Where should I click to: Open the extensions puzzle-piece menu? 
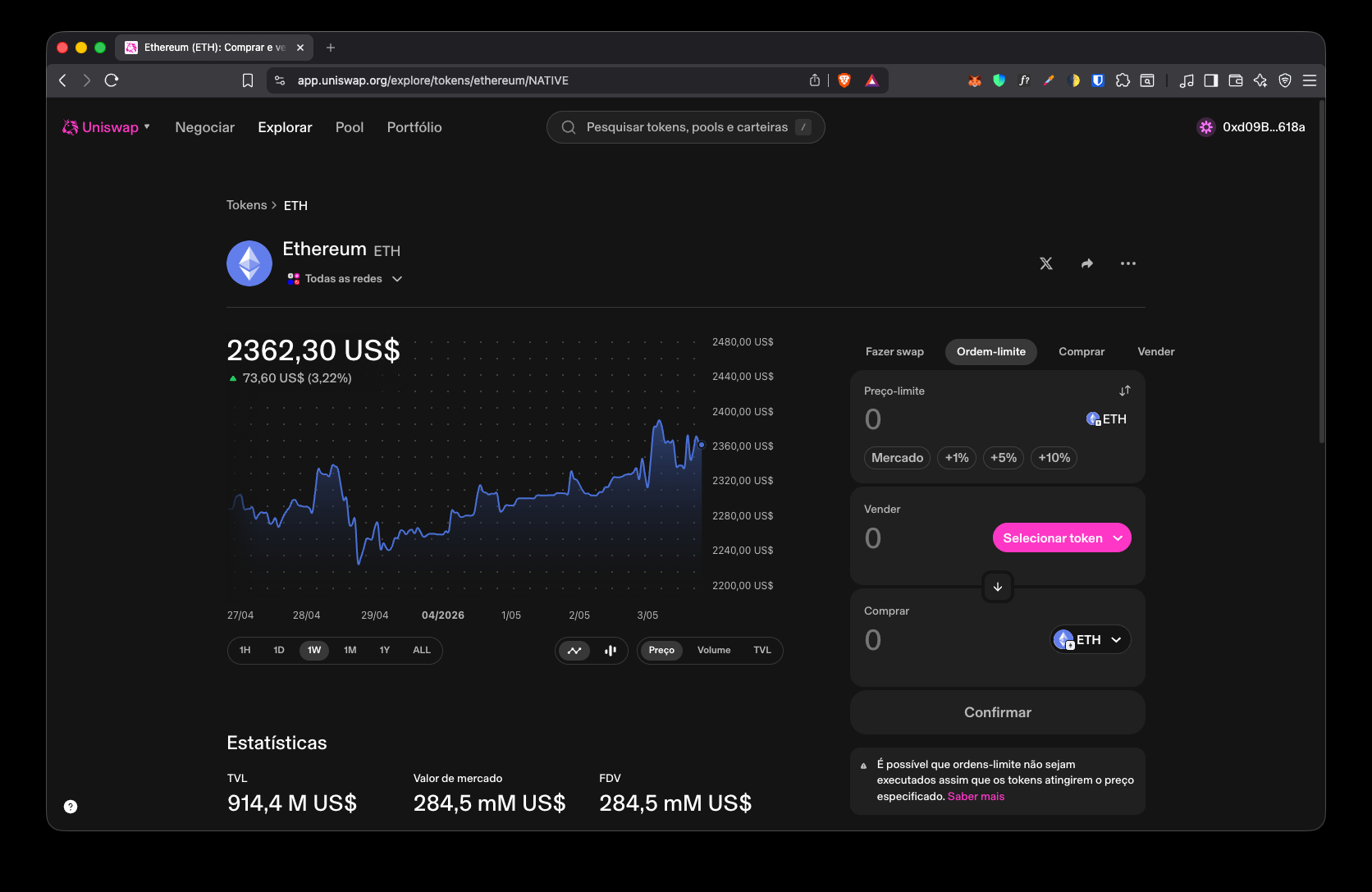[1123, 80]
